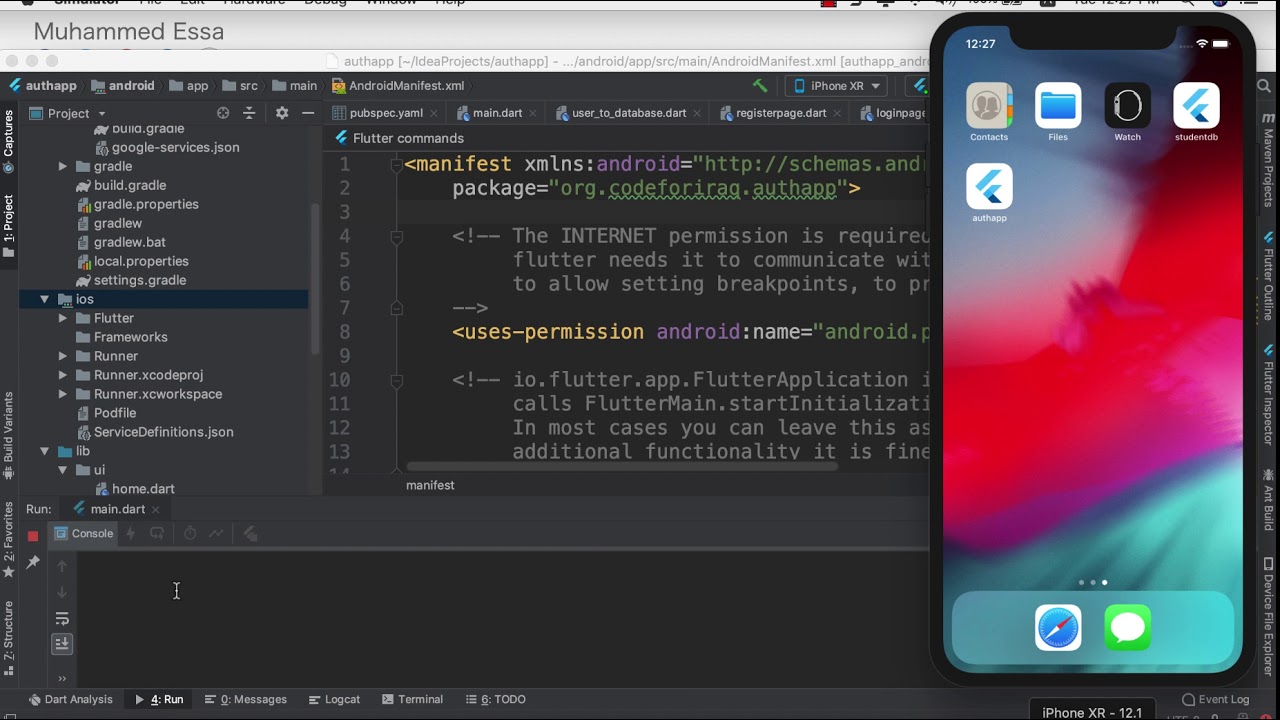The height and width of the screenshot is (720, 1280).
Task: Open the Logcat tool window
Action: [x=334, y=699]
